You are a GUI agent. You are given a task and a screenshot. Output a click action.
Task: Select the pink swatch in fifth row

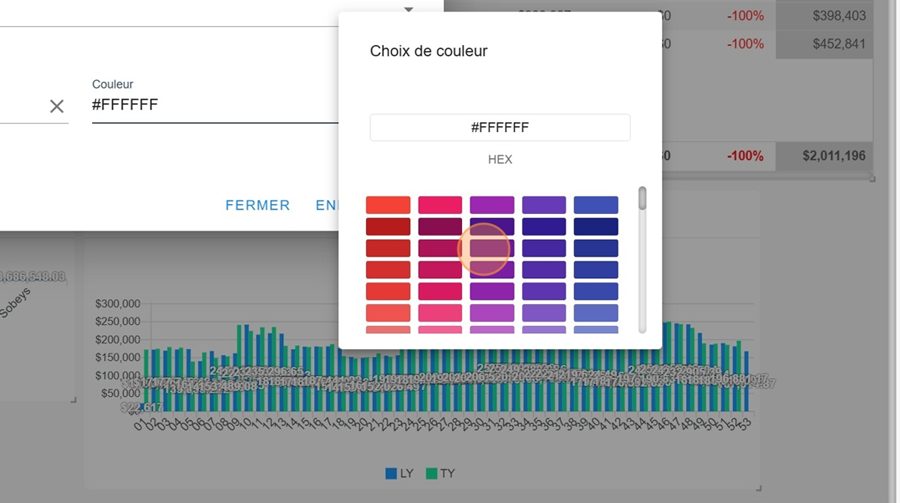[x=440, y=291]
